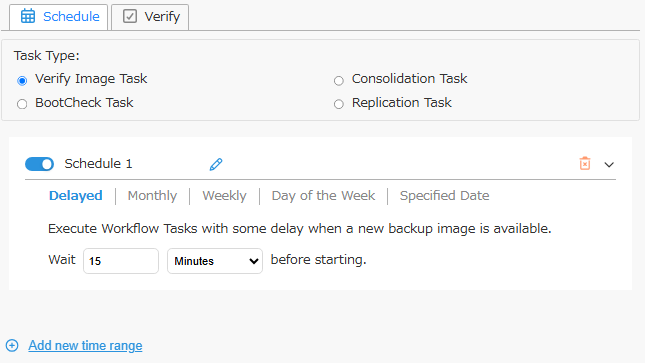Choose the Consolidation Task radio button
Viewport: 645px width, 363px height.
339,80
